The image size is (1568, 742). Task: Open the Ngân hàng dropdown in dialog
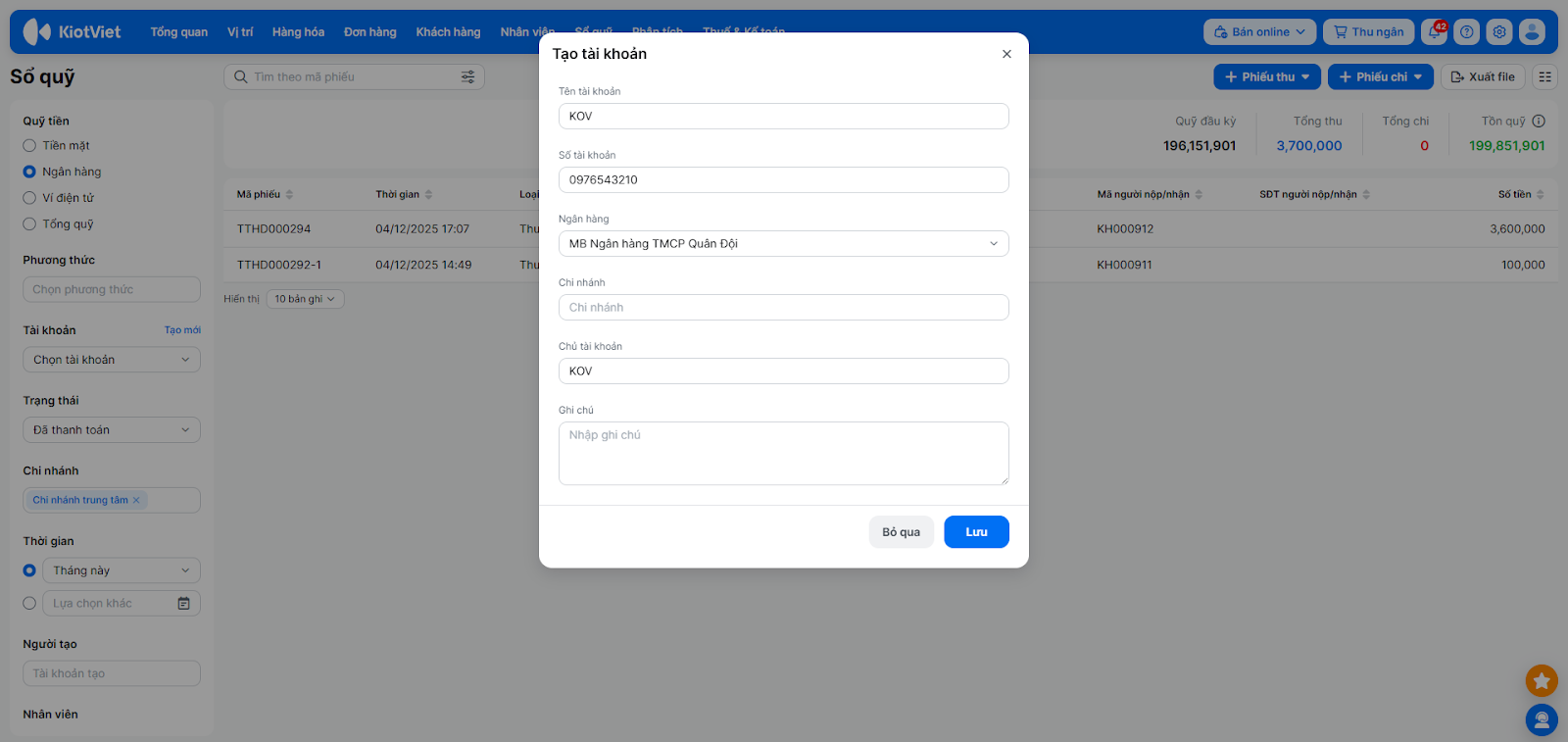[x=784, y=244]
